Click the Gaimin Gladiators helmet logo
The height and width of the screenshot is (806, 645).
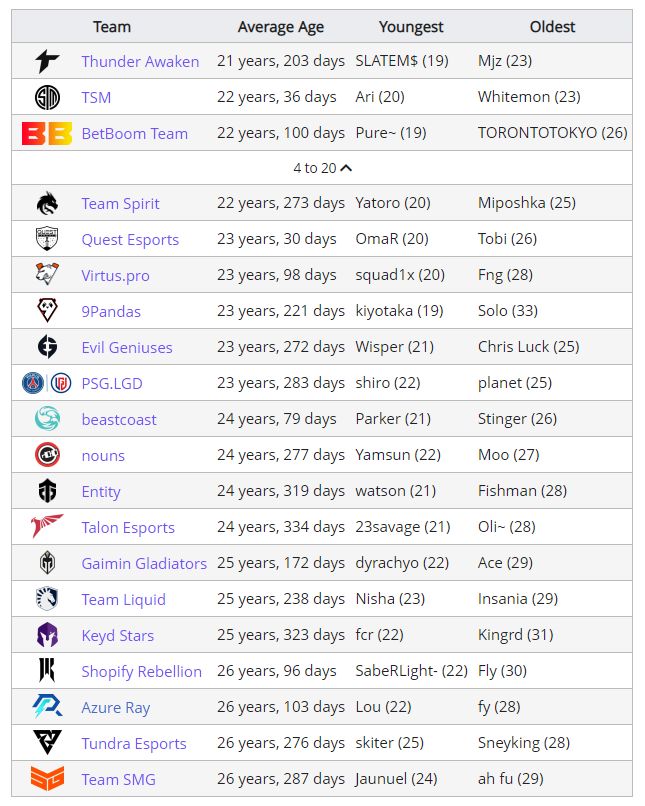tap(47, 563)
